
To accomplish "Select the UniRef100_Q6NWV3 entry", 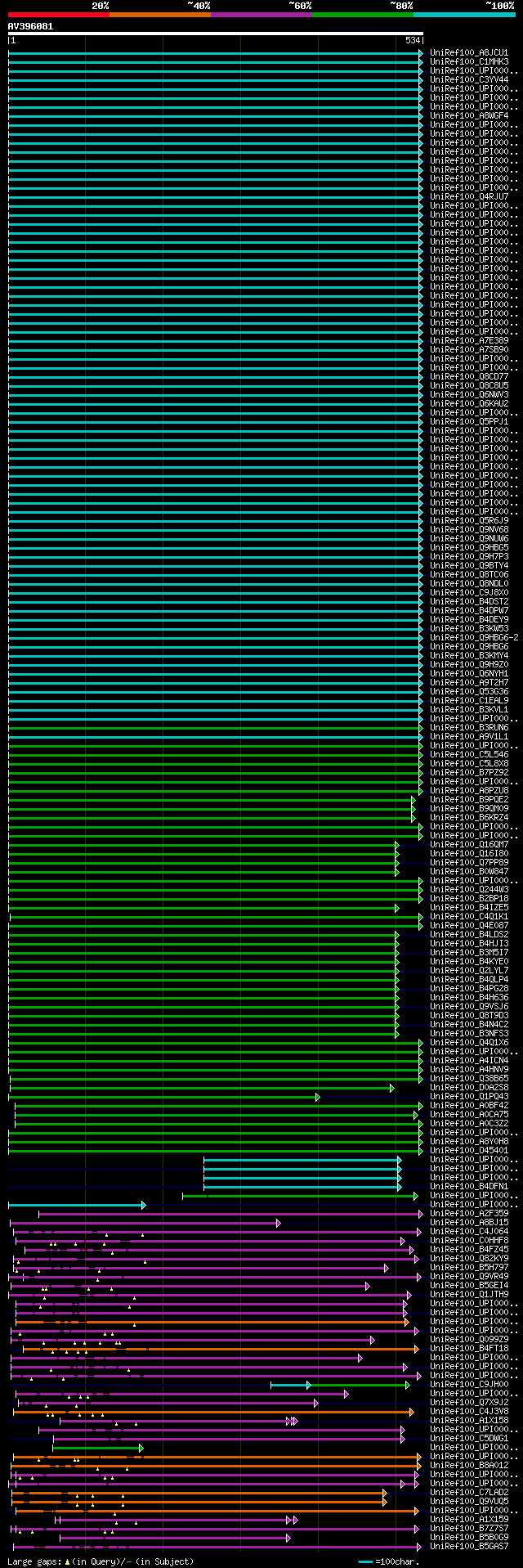I will pos(469,394).
